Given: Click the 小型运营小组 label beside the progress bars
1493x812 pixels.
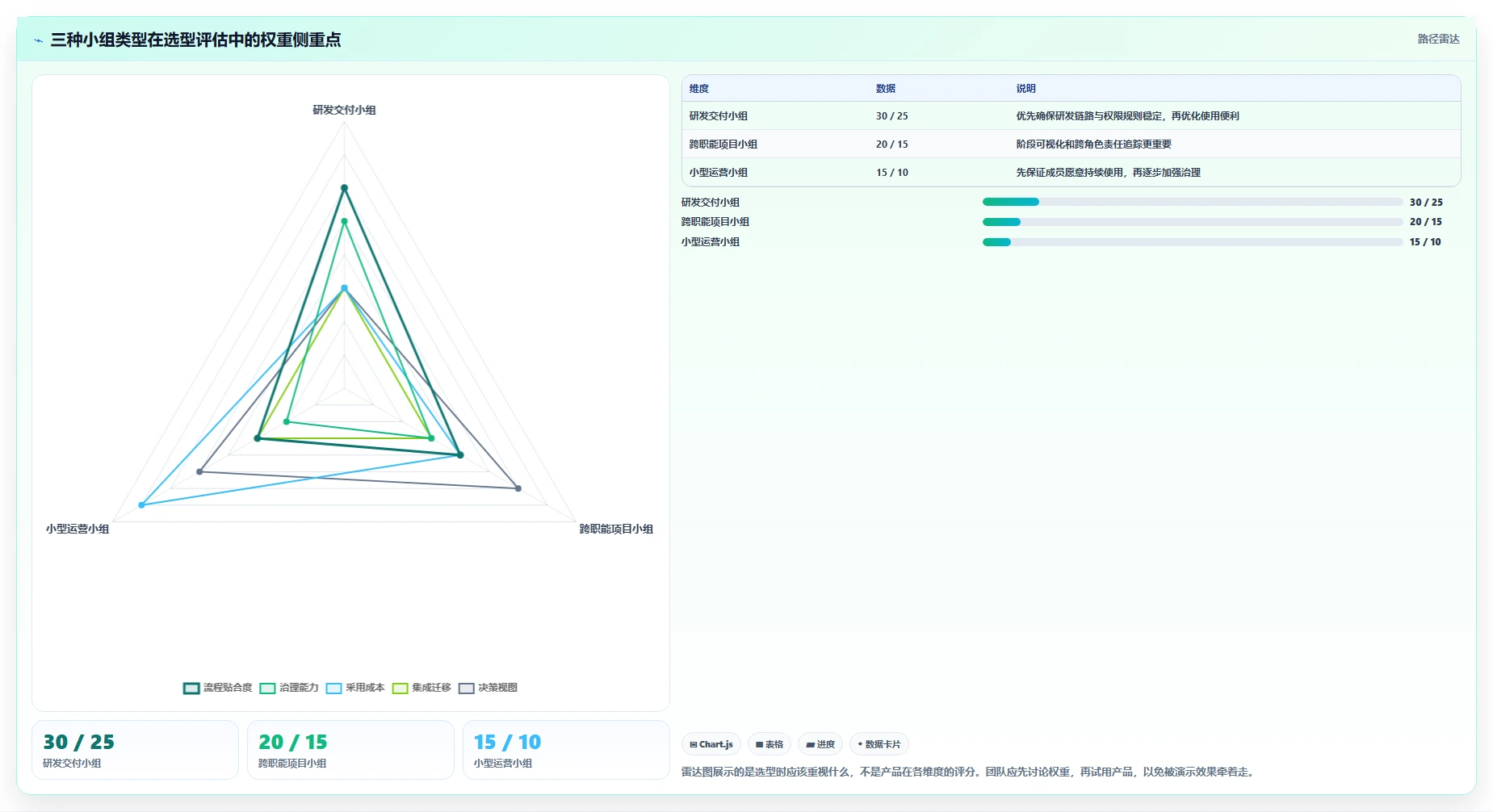Looking at the screenshot, I should 711,242.
